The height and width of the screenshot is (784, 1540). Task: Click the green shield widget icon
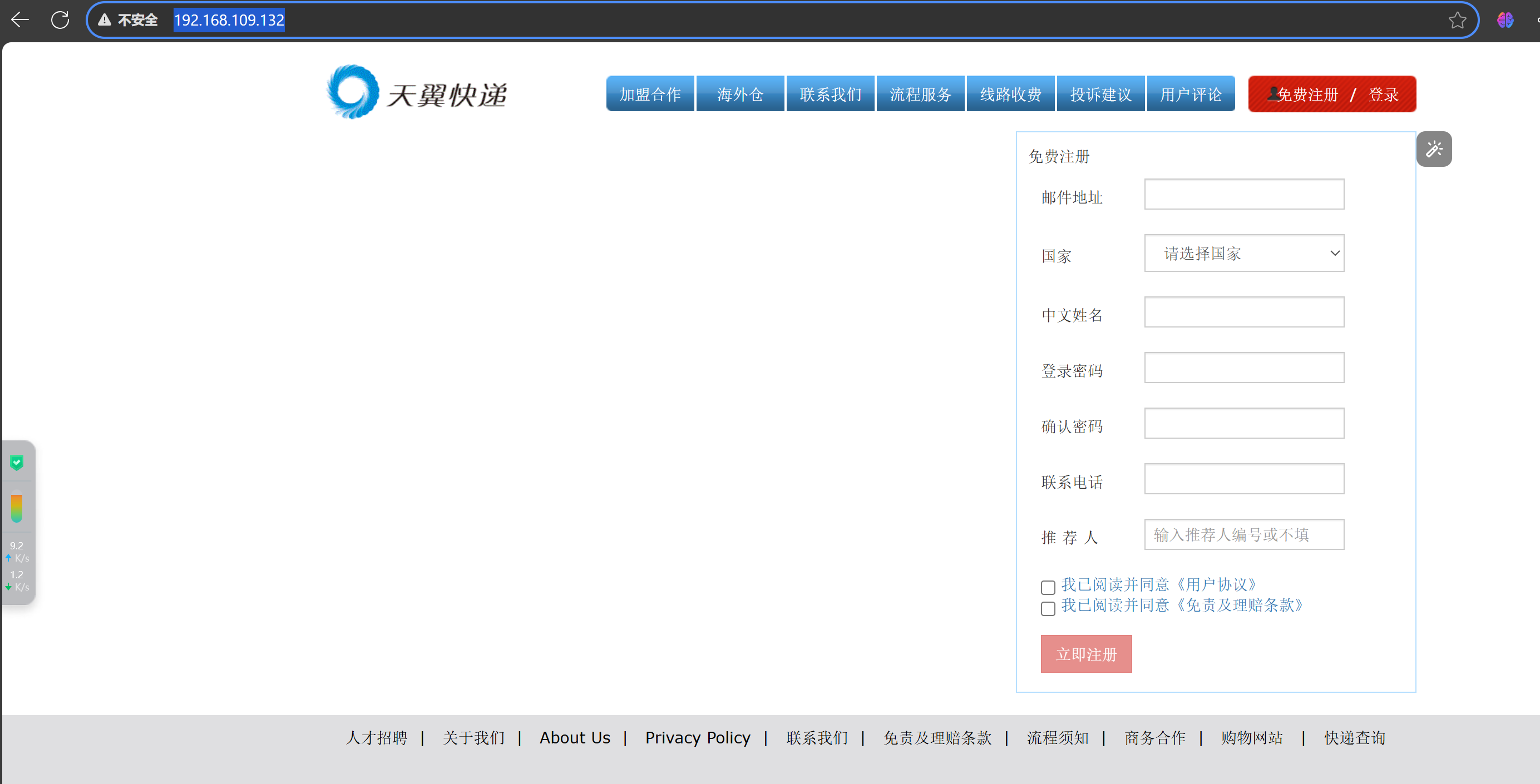pos(17,462)
